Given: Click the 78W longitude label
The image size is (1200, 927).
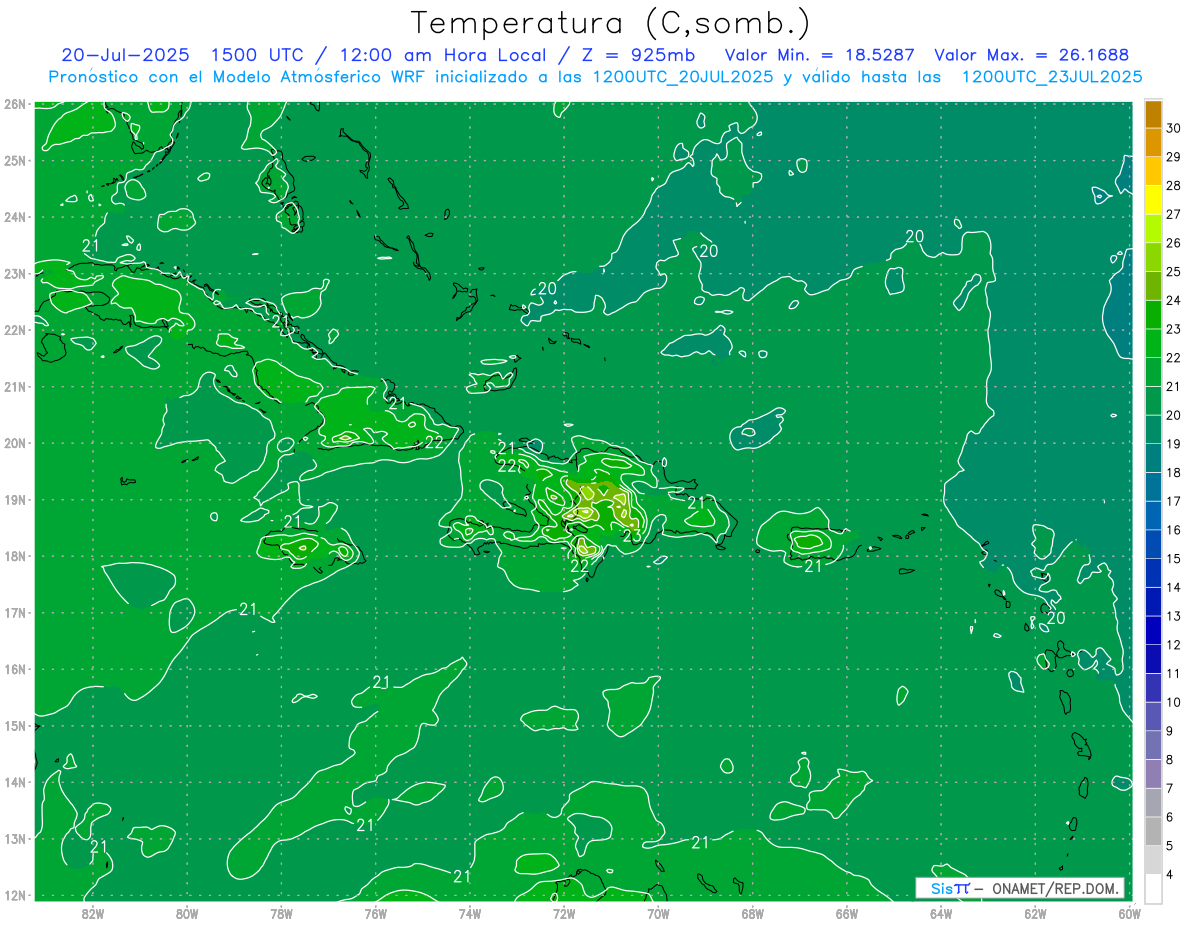Looking at the screenshot, I should 281,913.
